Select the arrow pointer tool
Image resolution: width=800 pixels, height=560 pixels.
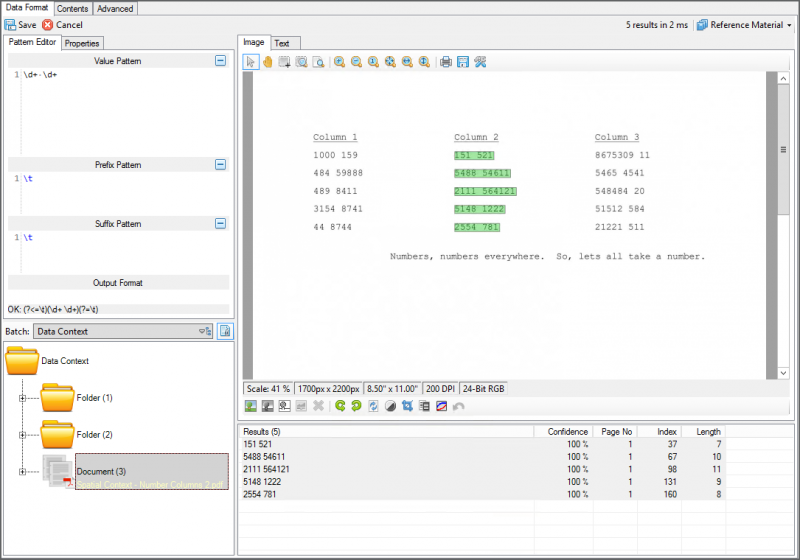pos(252,62)
